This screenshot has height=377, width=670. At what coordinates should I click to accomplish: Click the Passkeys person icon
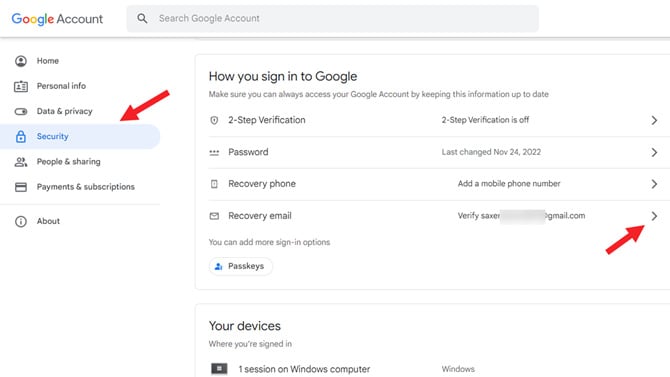pyautogui.click(x=218, y=266)
